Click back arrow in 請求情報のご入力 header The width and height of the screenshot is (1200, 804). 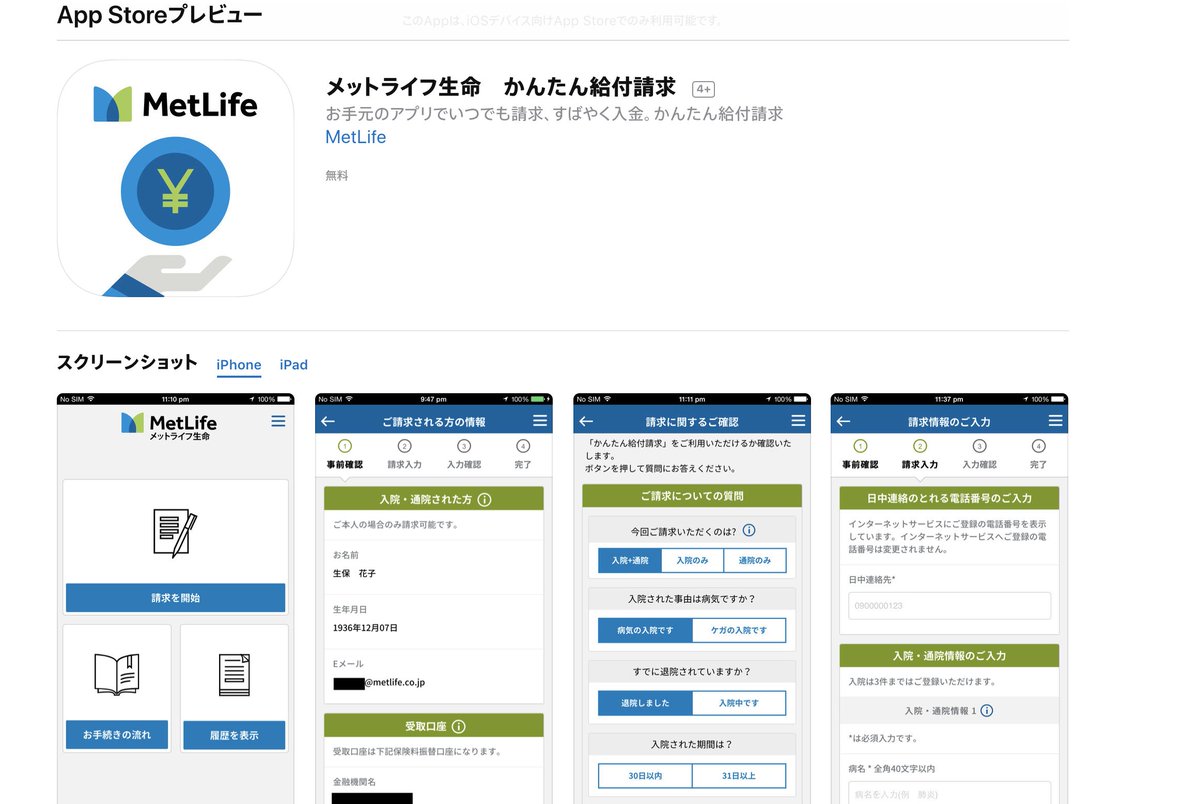click(843, 421)
